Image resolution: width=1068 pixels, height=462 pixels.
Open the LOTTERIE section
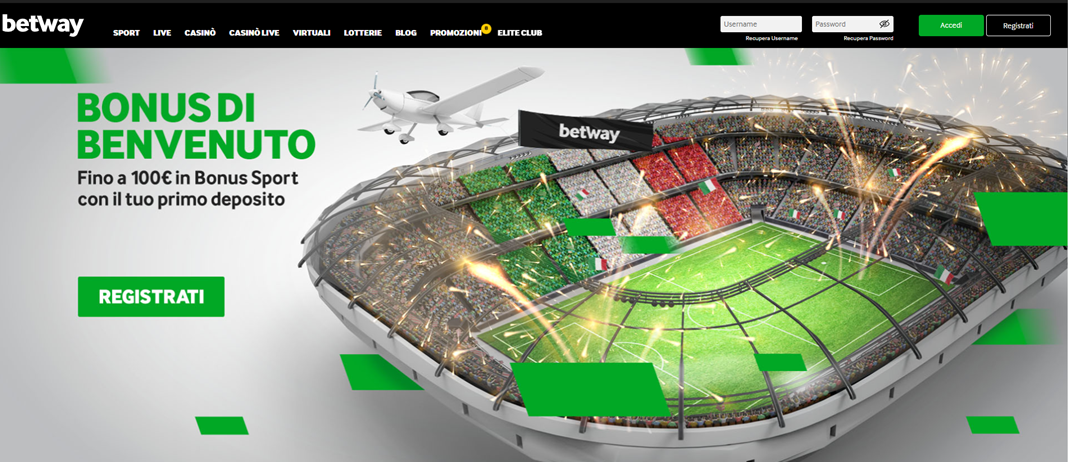point(362,33)
